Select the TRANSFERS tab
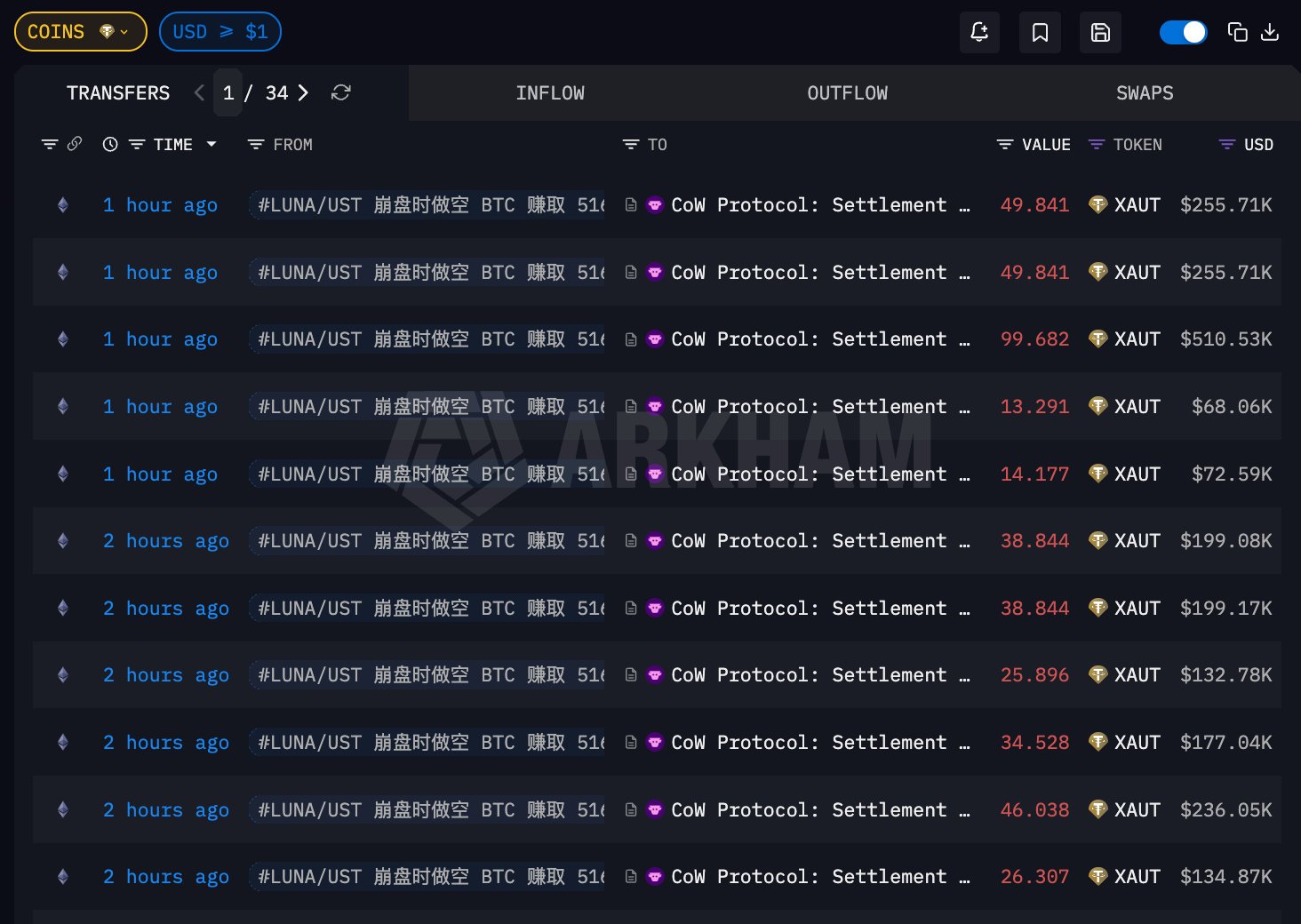This screenshot has width=1301, height=924. [118, 93]
